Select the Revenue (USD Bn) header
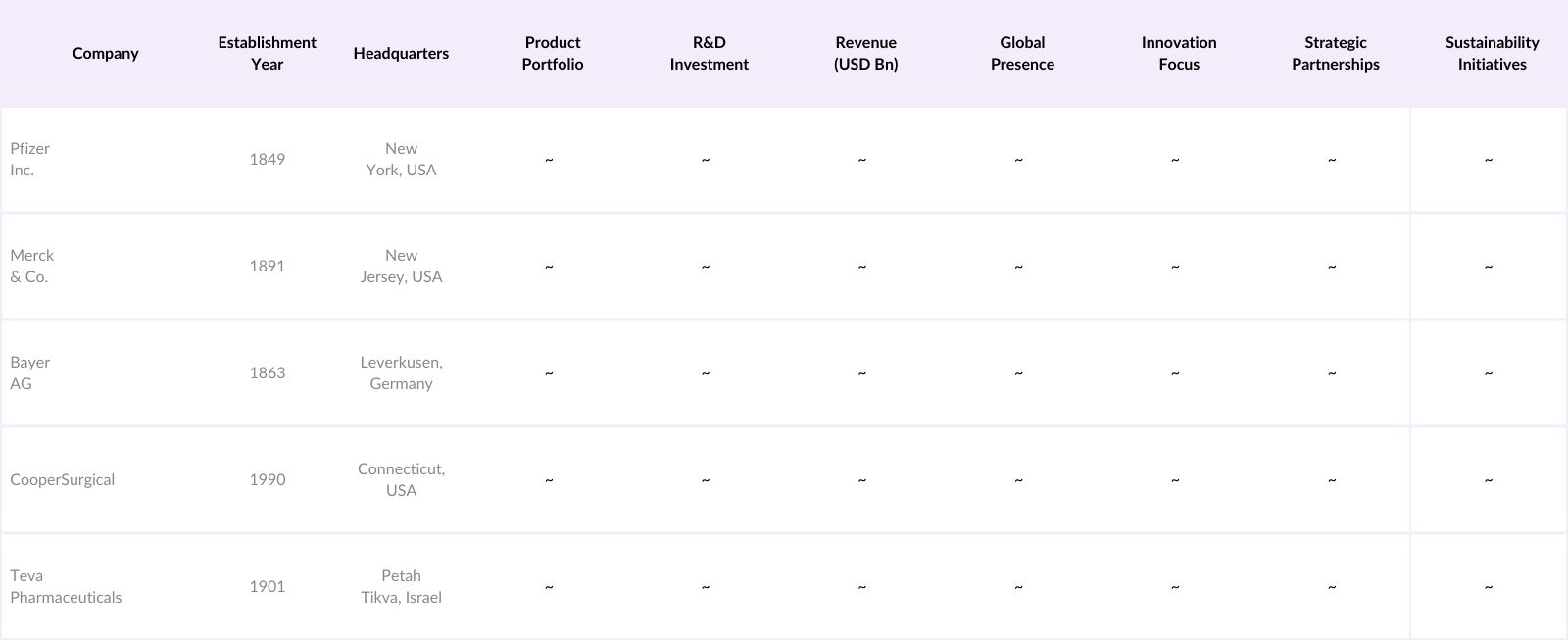1568x640 pixels. [865, 53]
